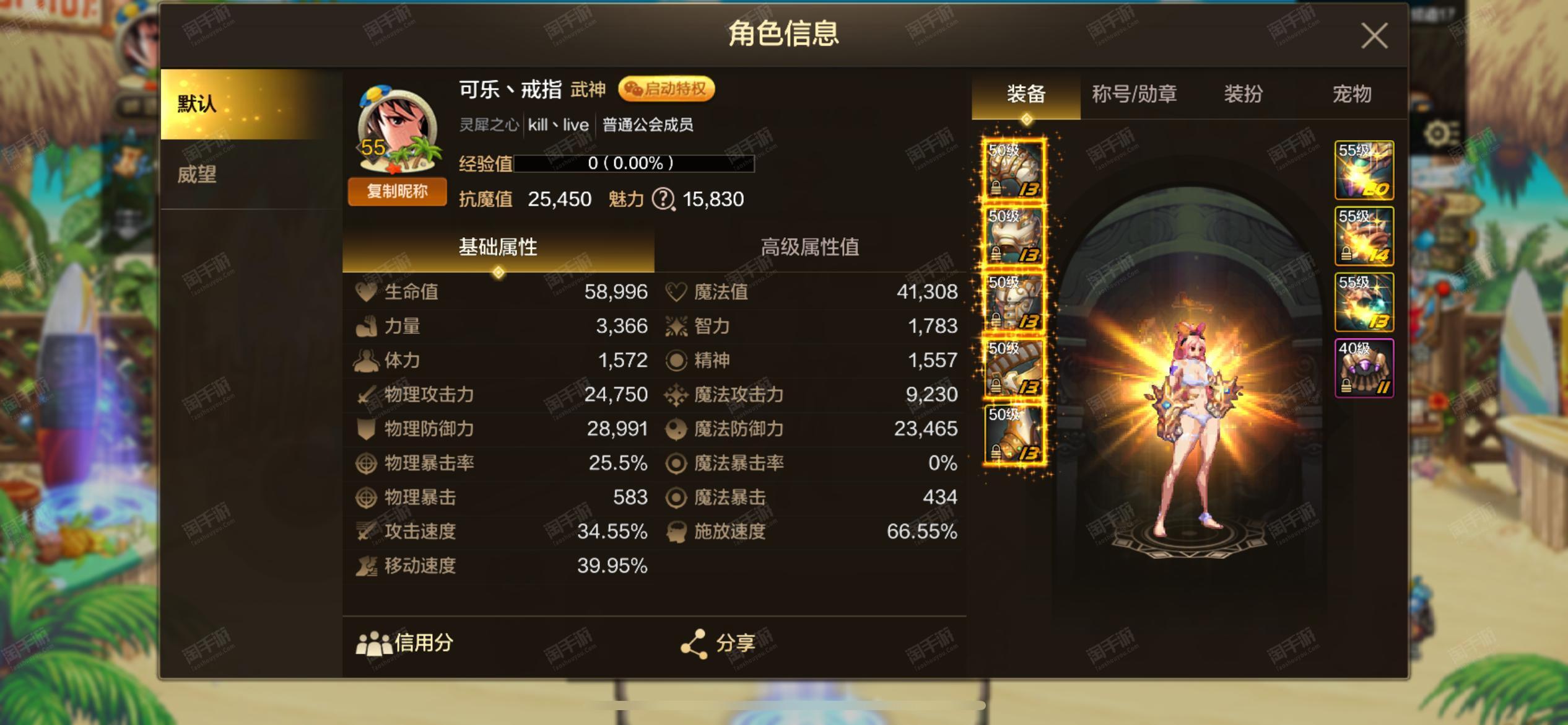Select the level-55 +20 equipment icon
This screenshot has height=725, width=1568.
[1364, 170]
